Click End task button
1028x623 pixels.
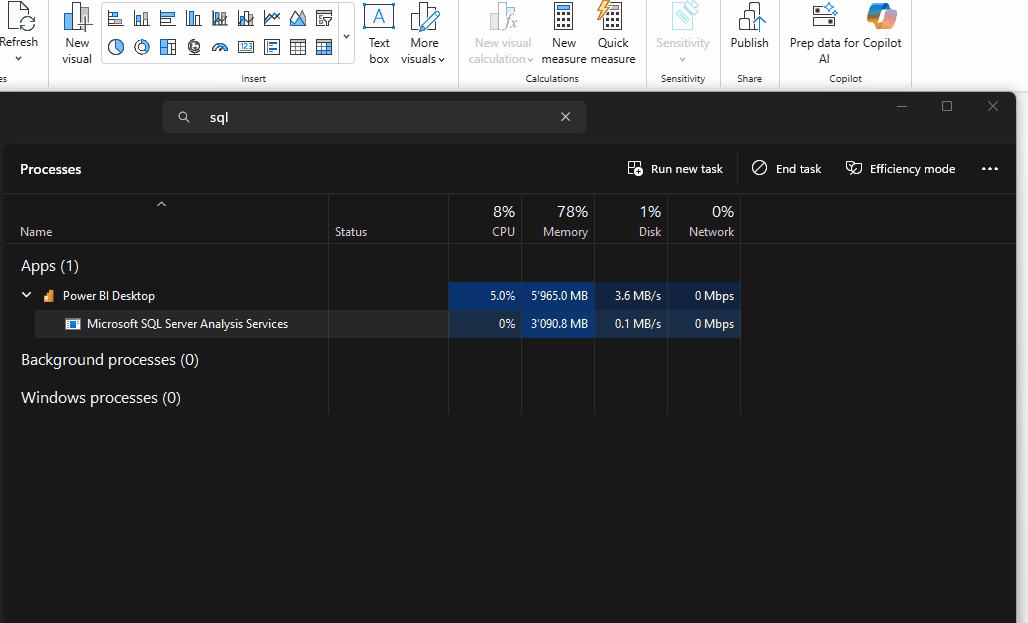point(786,169)
